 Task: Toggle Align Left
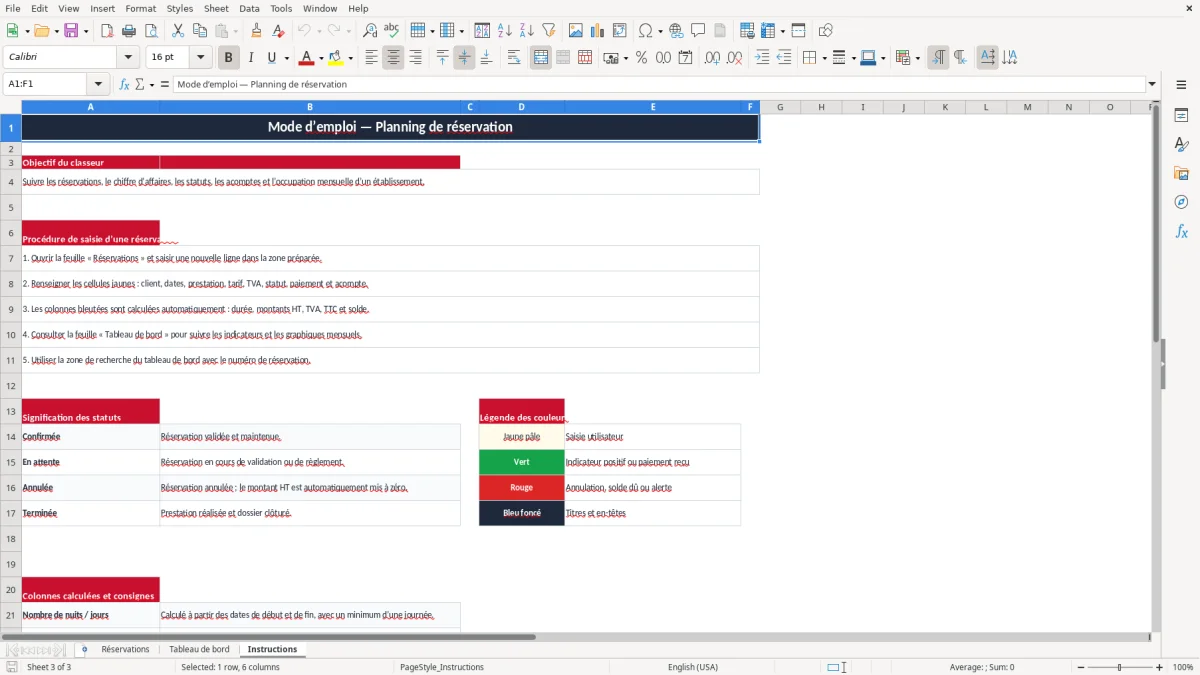[371, 58]
